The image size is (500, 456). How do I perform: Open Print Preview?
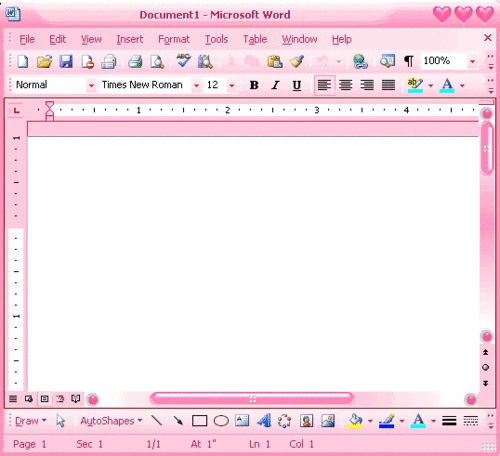157,62
